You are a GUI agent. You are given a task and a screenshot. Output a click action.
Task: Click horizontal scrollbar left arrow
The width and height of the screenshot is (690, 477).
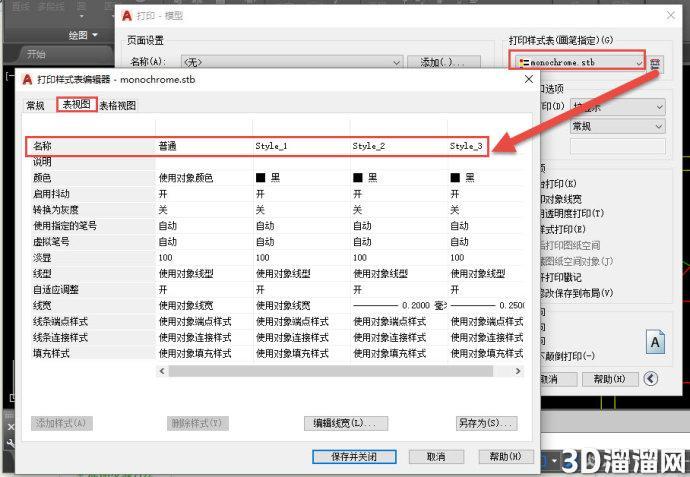coord(162,371)
